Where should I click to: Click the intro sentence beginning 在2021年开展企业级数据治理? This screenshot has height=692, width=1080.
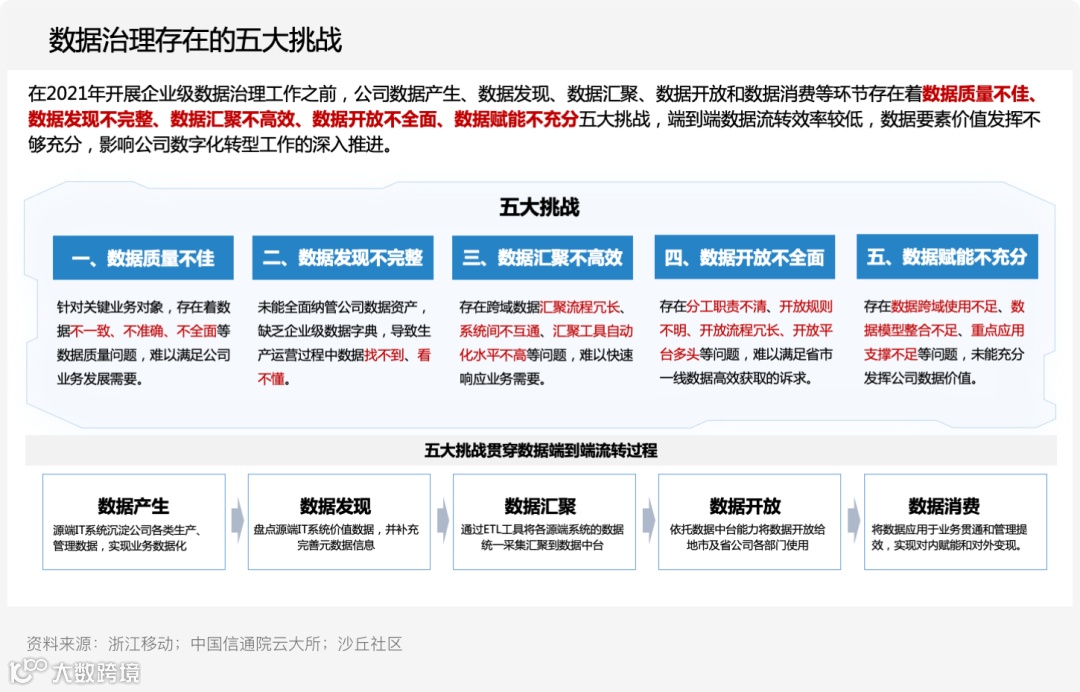click(x=534, y=119)
